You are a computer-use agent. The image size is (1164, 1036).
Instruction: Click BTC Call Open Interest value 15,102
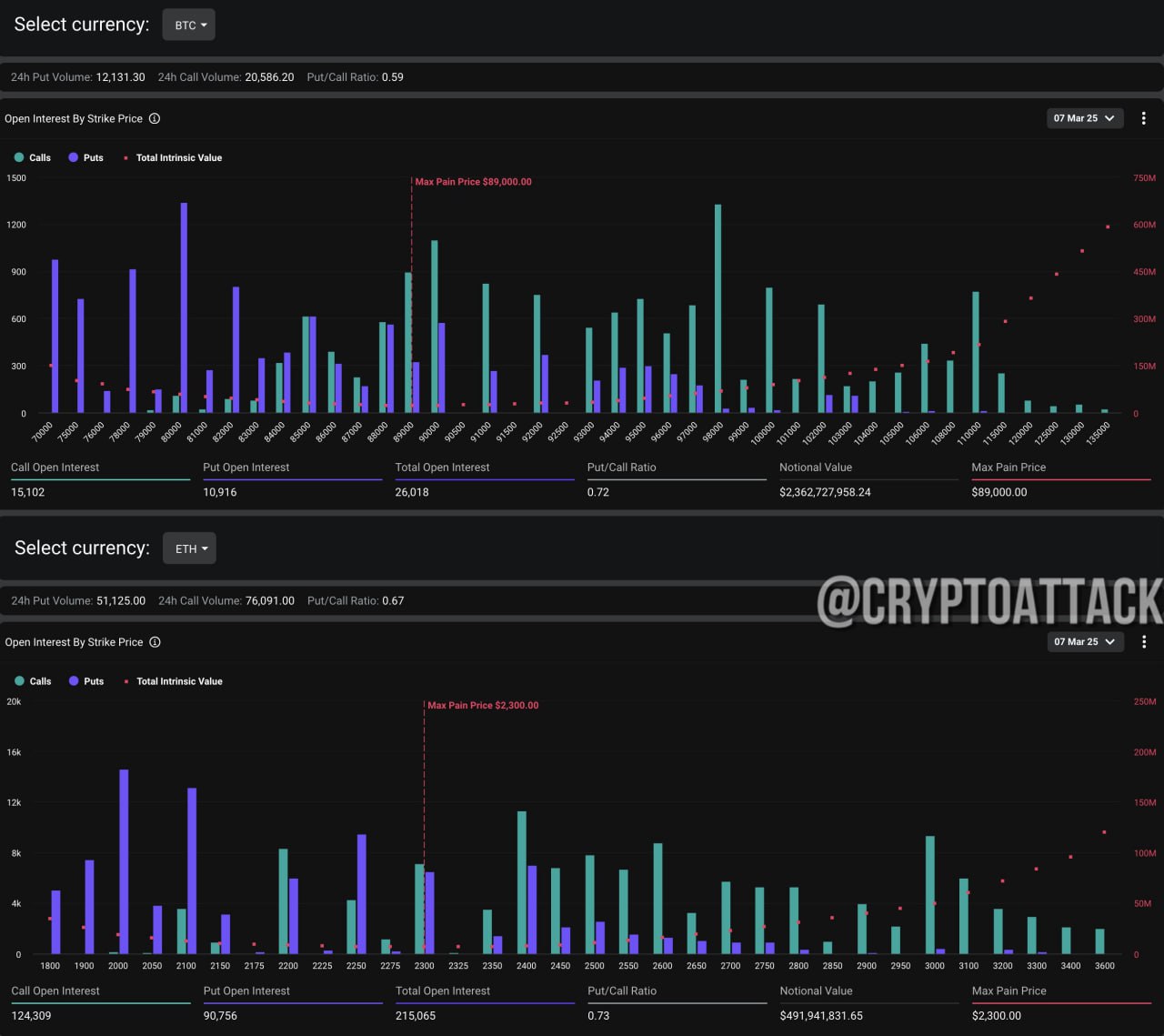[27, 492]
